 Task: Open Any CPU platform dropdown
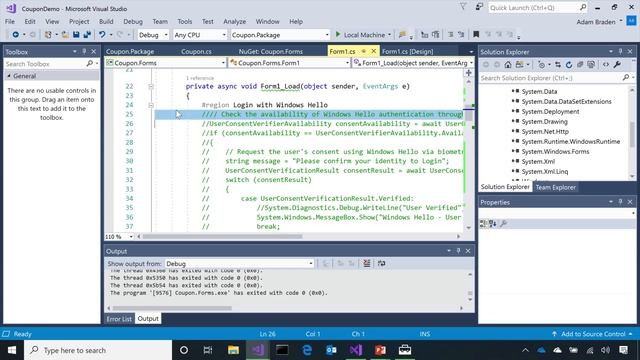click(199, 35)
